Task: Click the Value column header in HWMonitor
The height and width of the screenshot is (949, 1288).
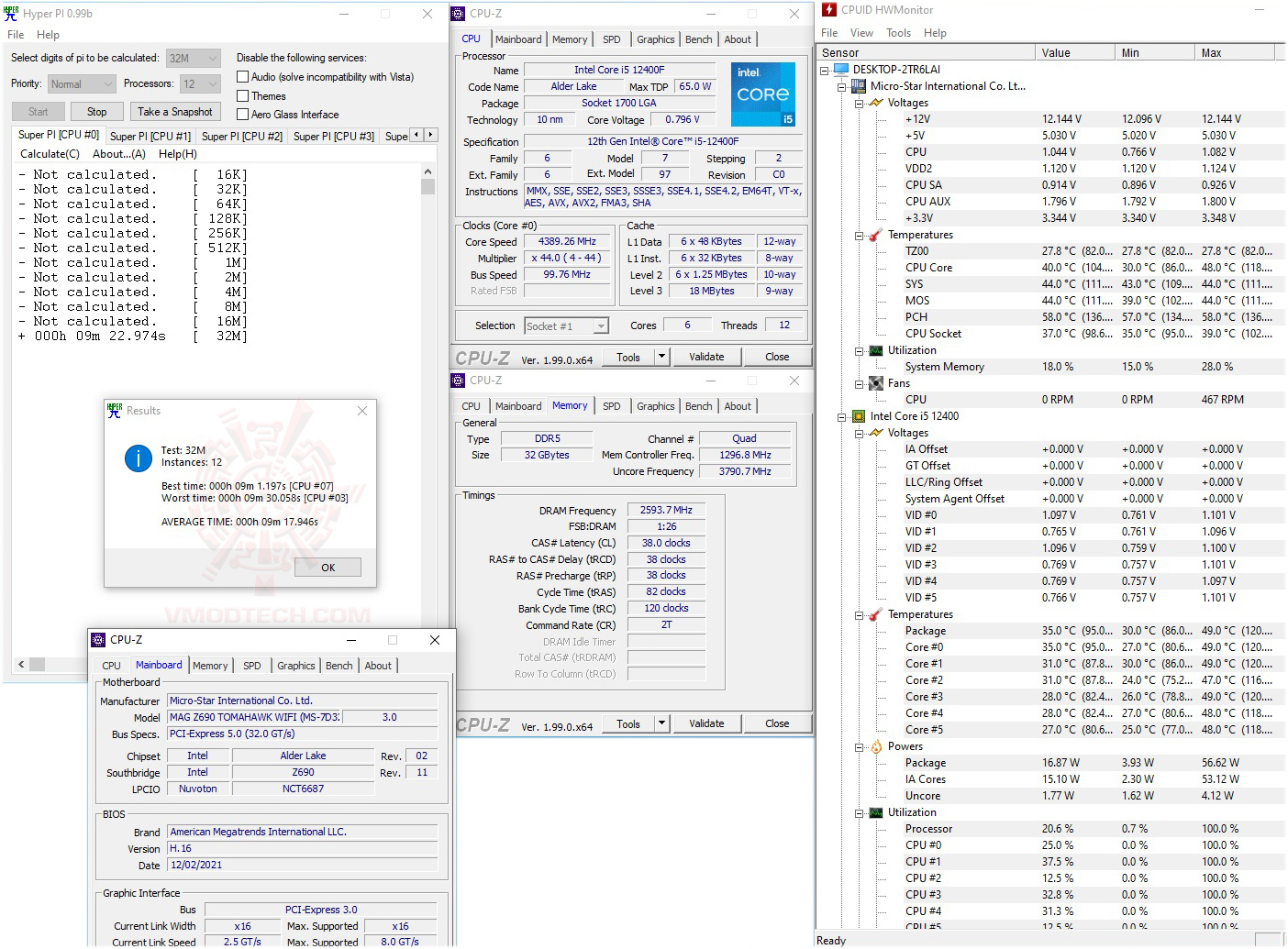Action: [x=1075, y=53]
